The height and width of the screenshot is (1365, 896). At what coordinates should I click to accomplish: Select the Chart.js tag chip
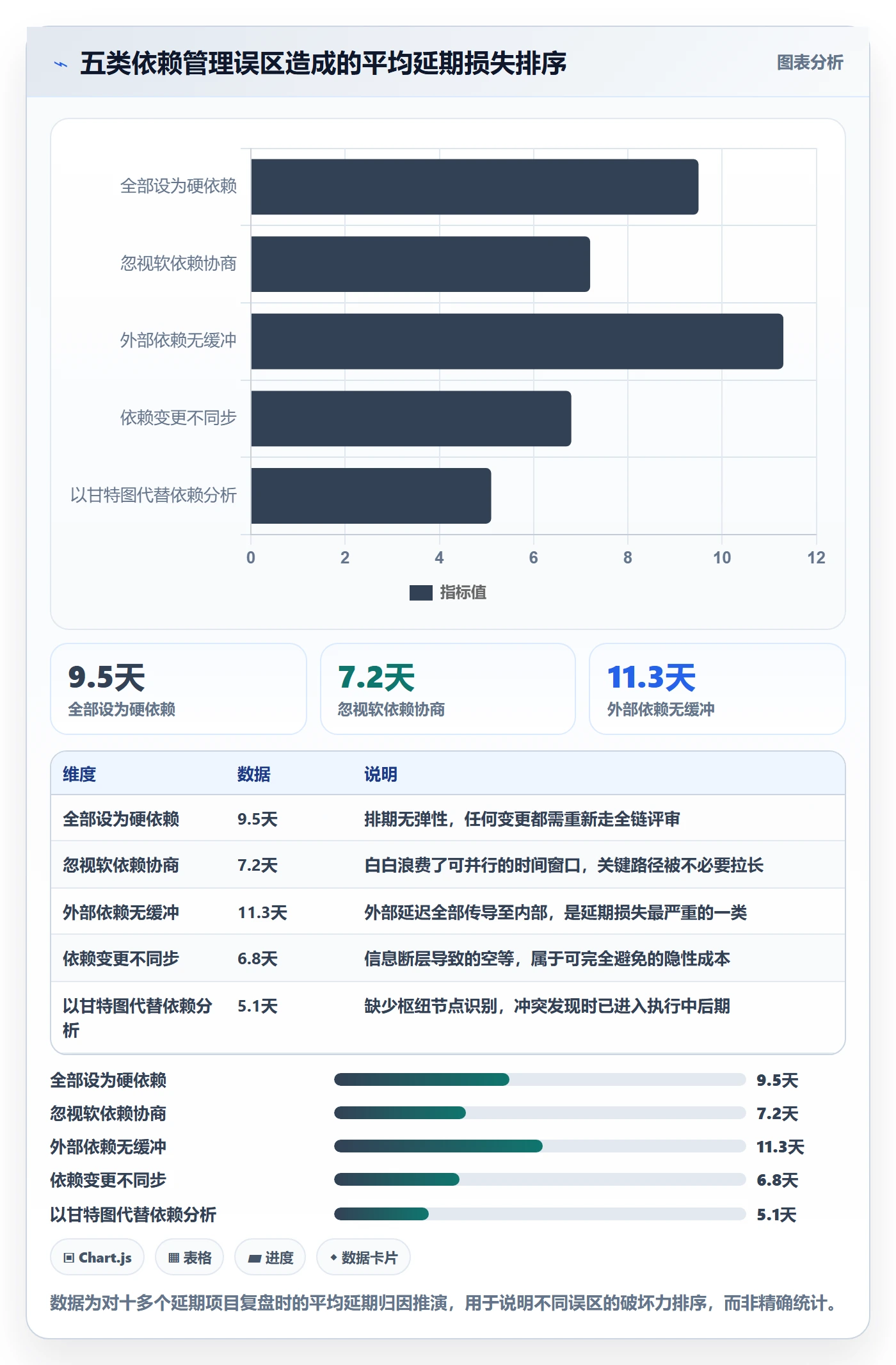click(97, 1257)
